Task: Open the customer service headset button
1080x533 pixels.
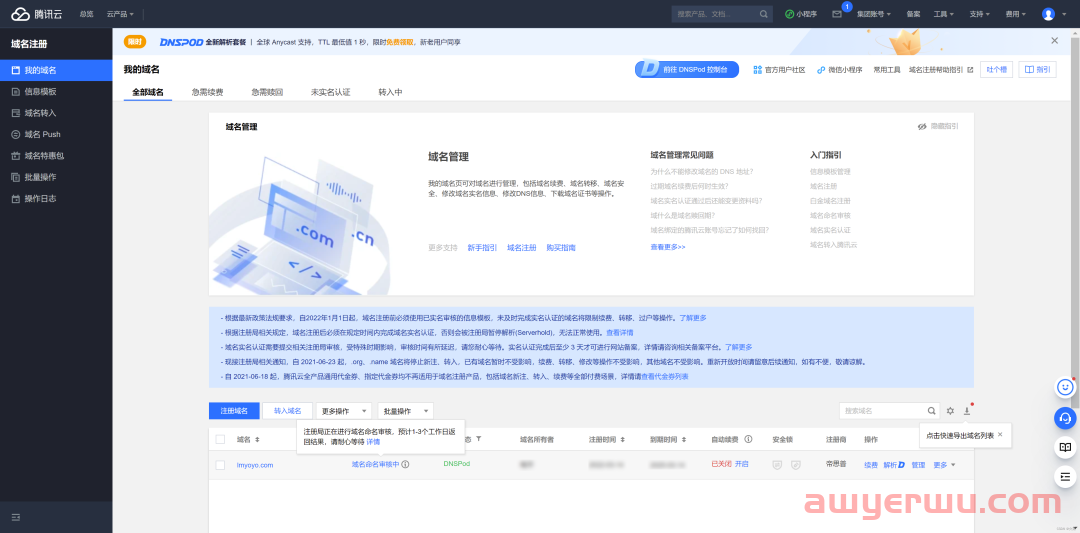Action: pos(1066,417)
